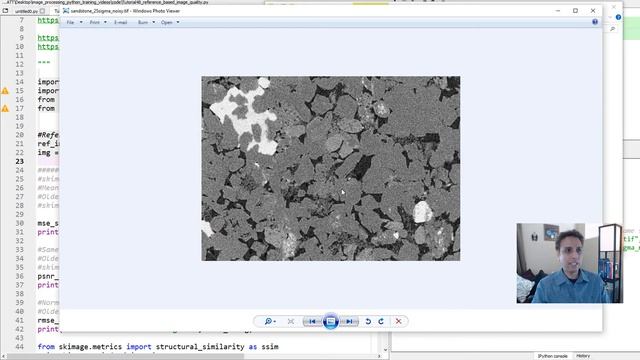This screenshot has width=640, height=360.
Task: Delete the image with red X
Action: [x=398, y=322]
